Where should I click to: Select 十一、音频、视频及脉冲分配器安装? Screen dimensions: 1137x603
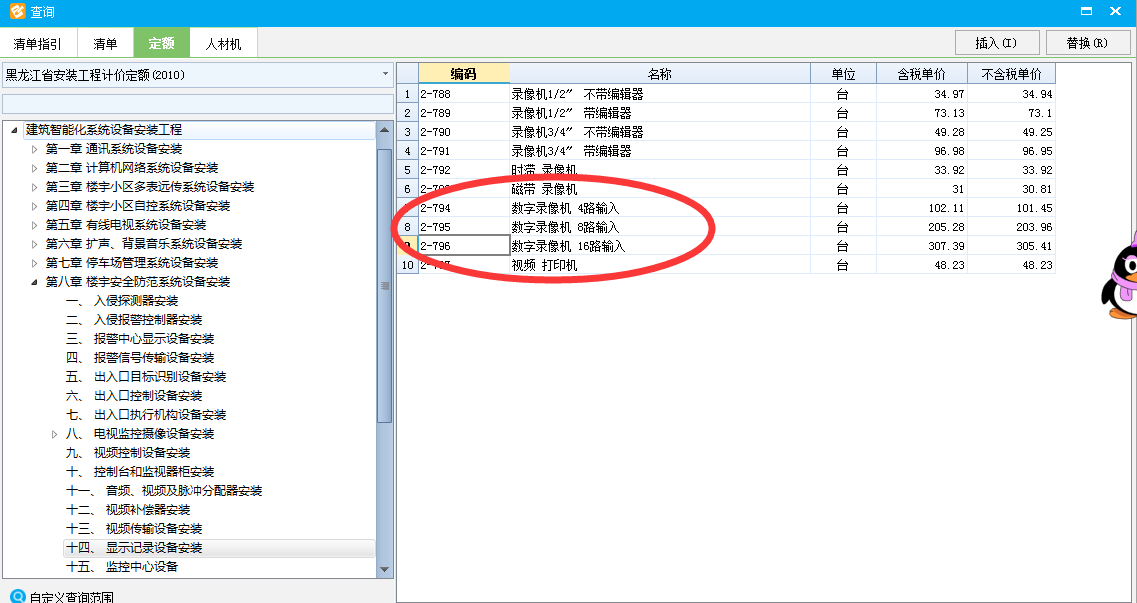point(164,491)
